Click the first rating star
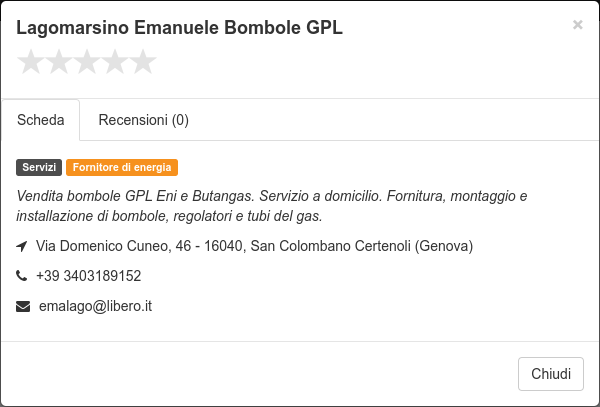Viewport: 600px width, 407px height. [x=31, y=62]
